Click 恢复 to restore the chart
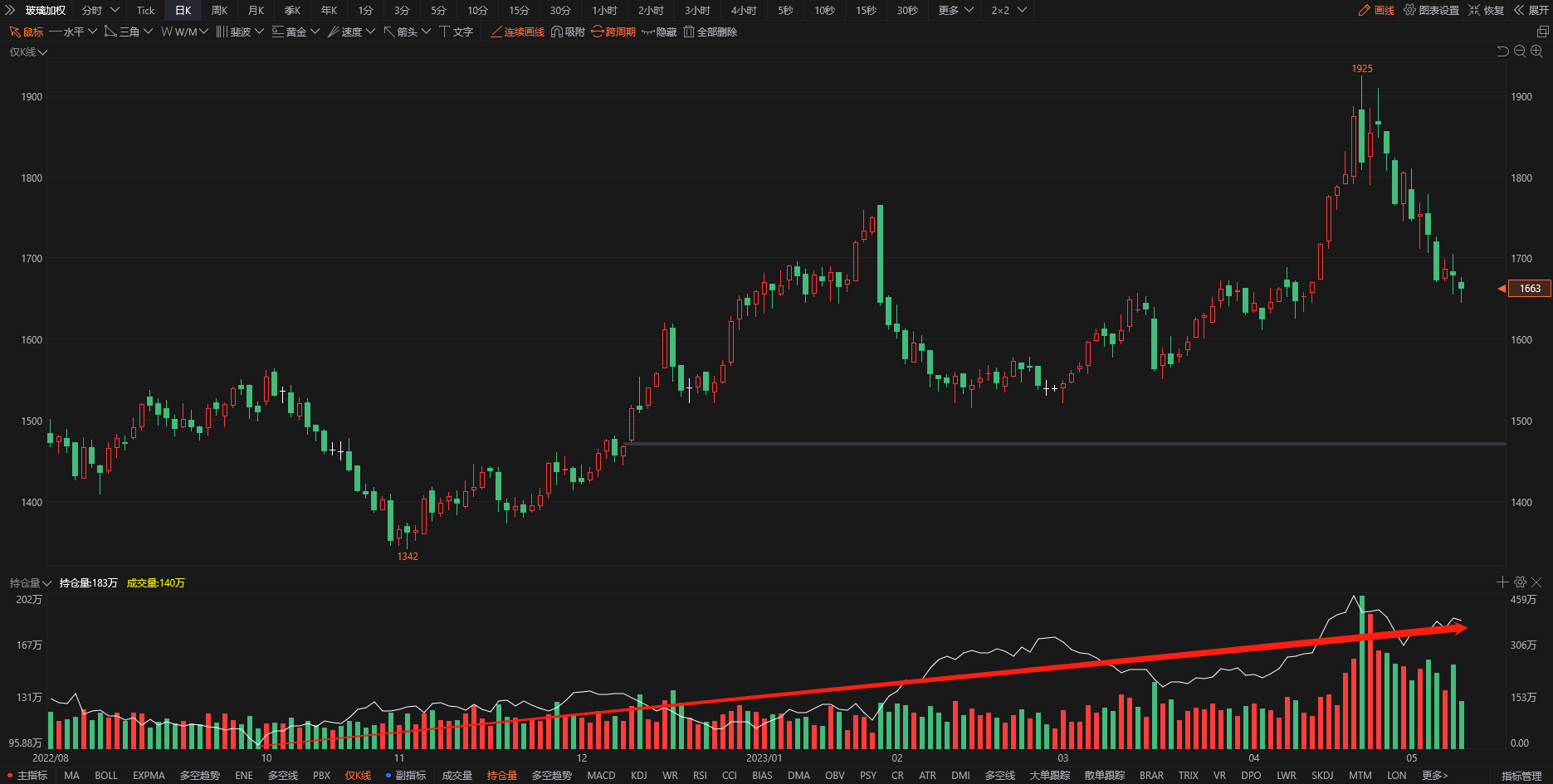 pyautogui.click(x=1486, y=10)
